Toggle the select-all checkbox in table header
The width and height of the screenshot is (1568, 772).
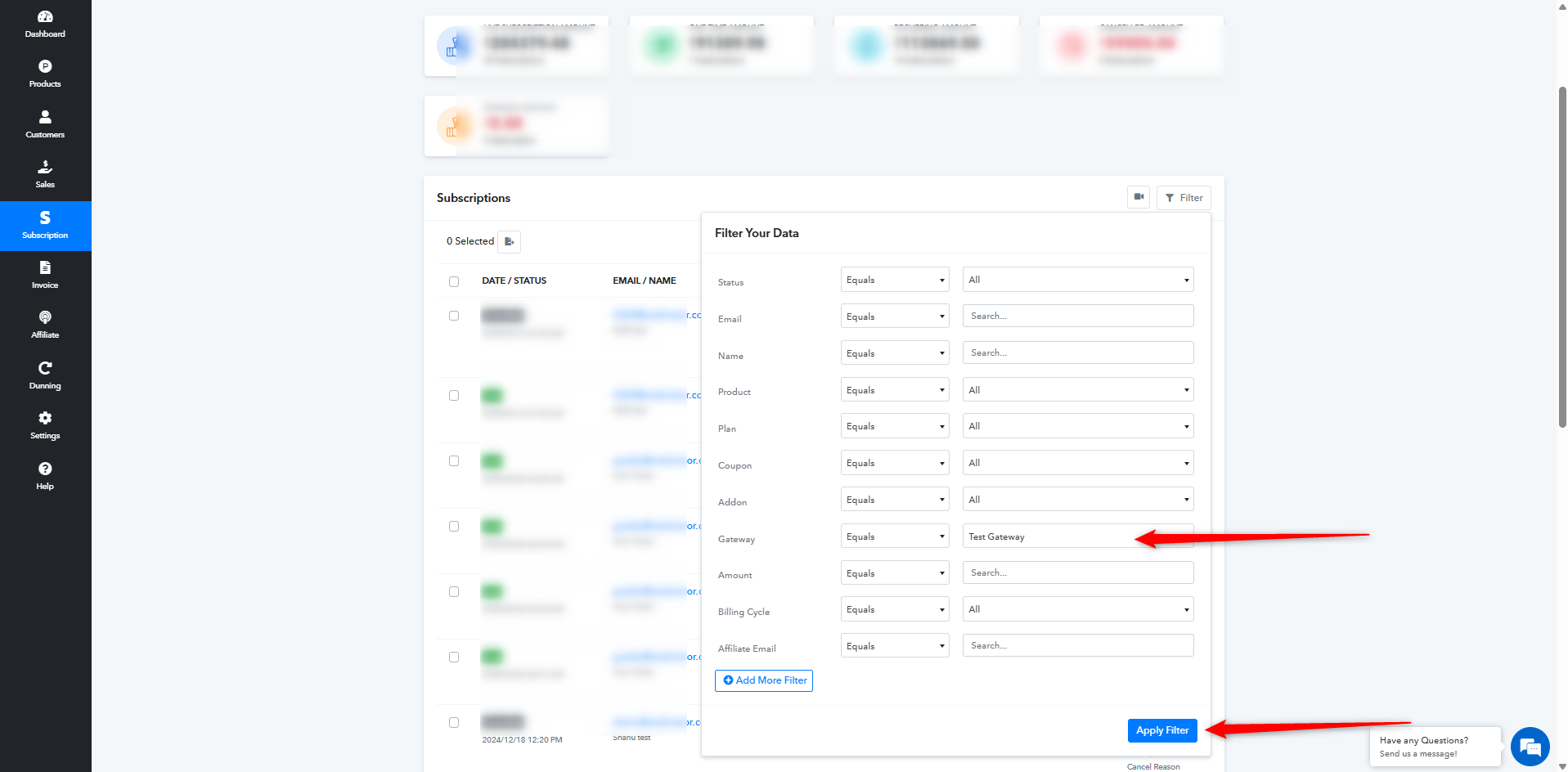pyautogui.click(x=454, y=281)
